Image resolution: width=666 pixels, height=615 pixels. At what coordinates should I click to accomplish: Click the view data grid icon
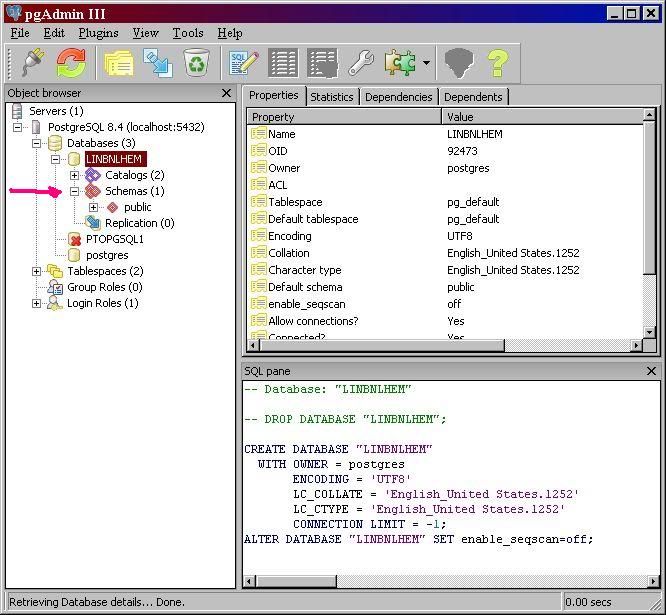click(283, 63)
